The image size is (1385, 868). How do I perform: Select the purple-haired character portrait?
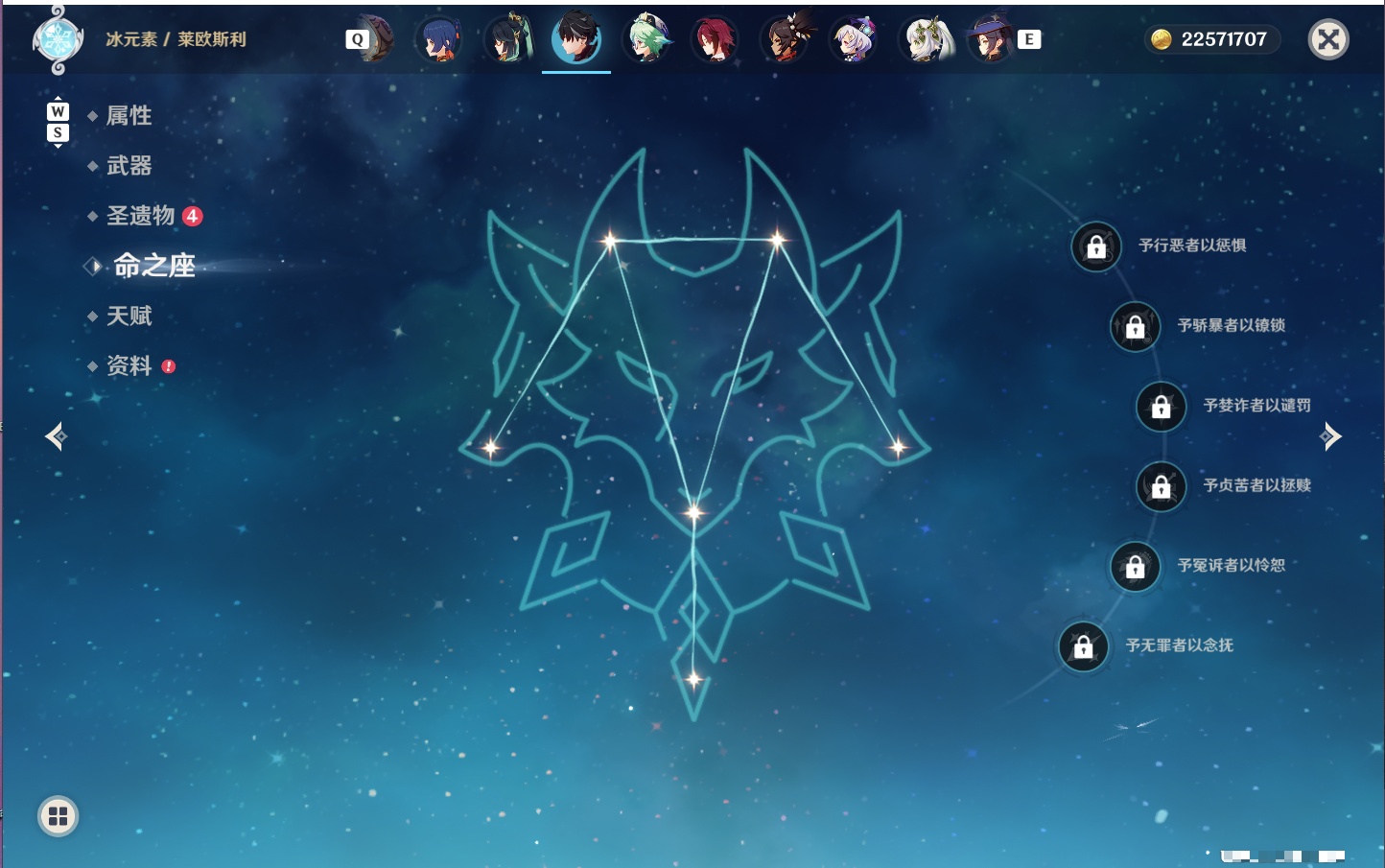tap(854, 39)
